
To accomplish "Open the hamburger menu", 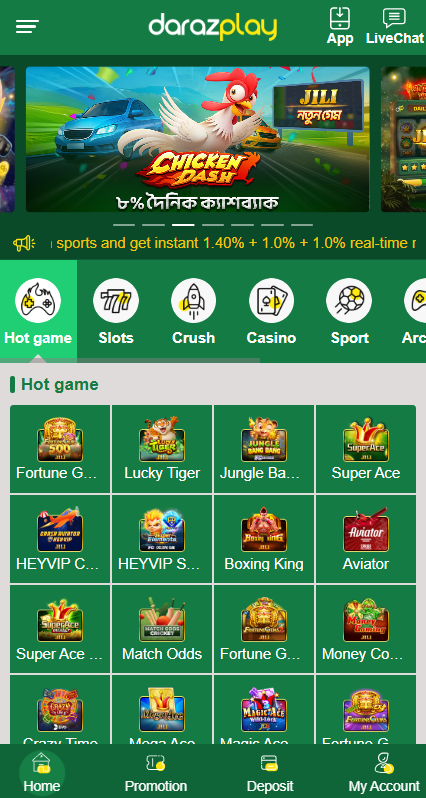I will pos(27,26).
